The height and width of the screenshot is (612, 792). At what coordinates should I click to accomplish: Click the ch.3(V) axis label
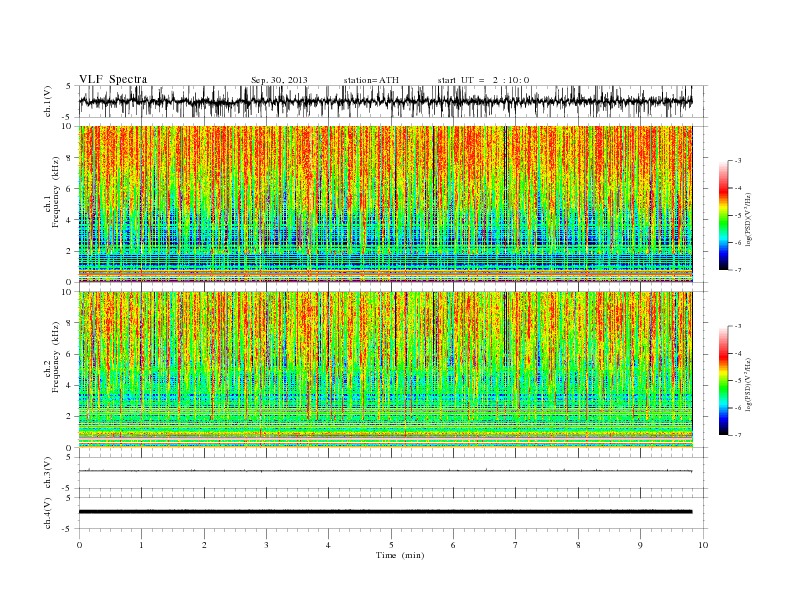pyautogui.click(x=48, y=473)
